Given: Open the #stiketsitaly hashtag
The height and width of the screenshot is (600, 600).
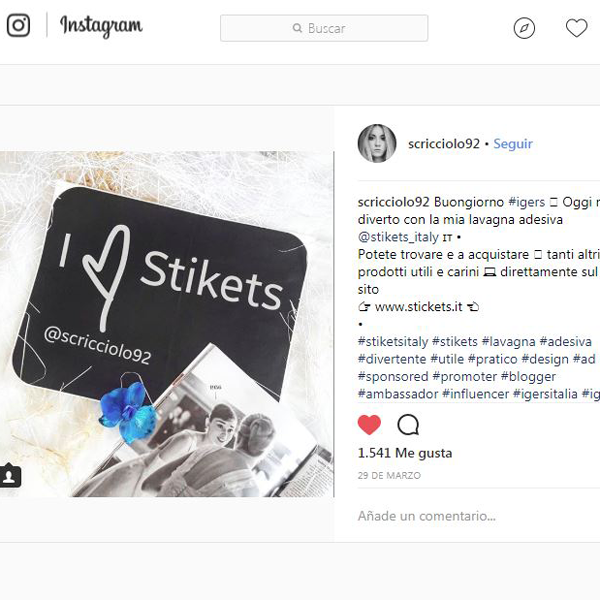Looking at the screenshot, I should pos(393,341).
